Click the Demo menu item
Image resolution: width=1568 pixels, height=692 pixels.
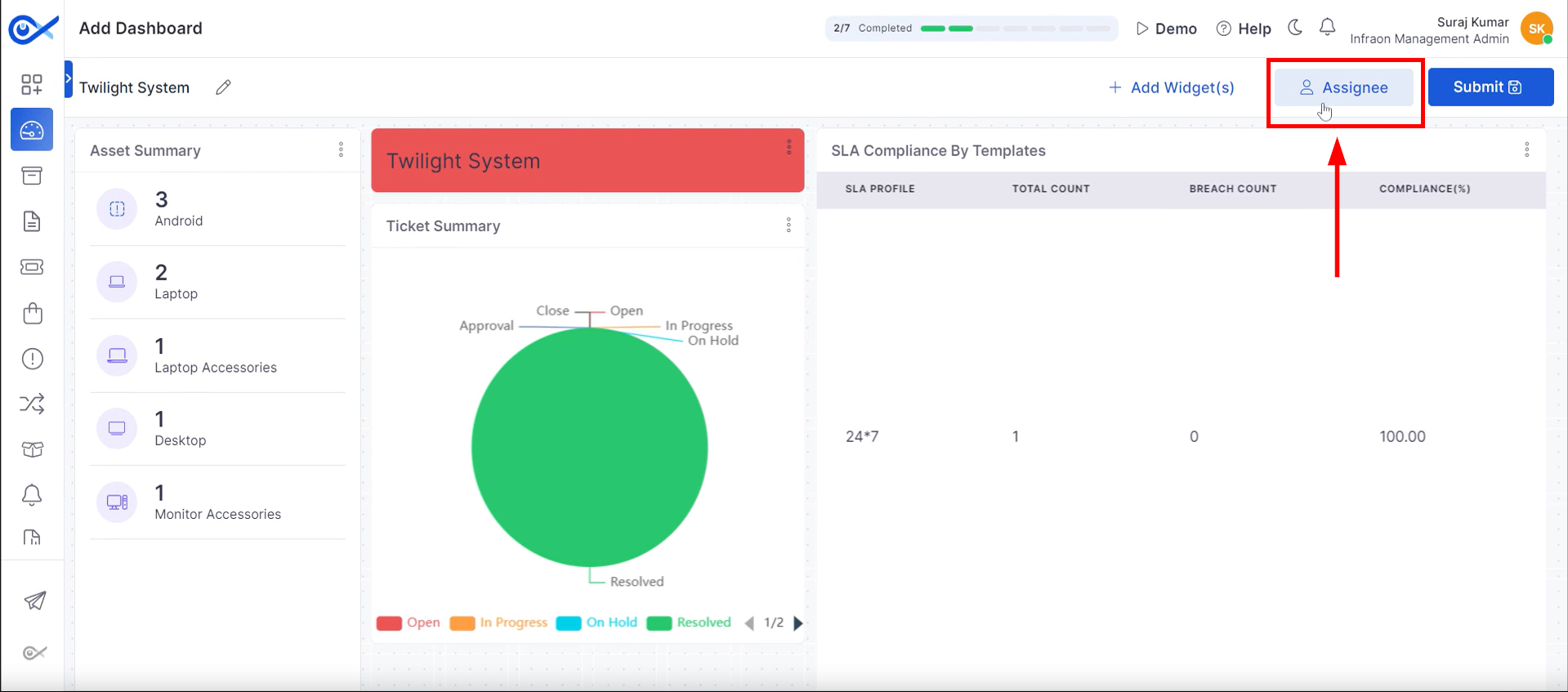(1166, 29)
